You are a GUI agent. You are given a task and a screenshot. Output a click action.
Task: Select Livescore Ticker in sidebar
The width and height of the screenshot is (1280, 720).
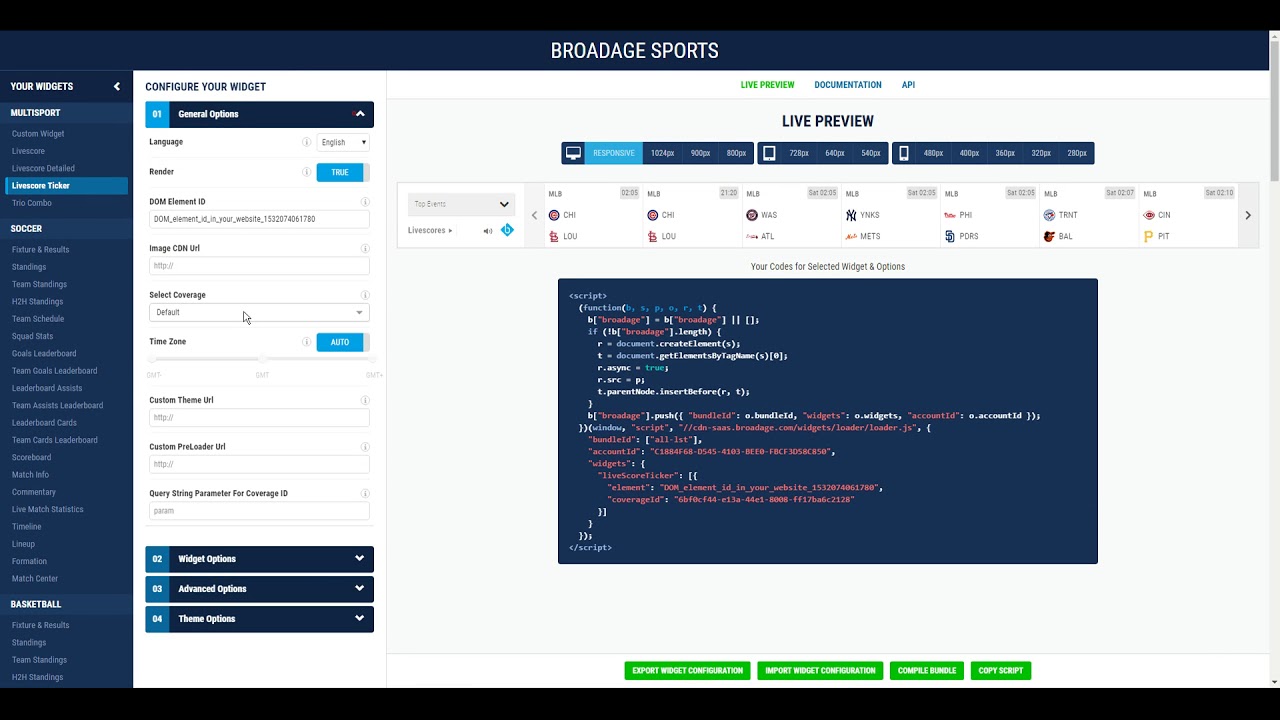pyautogui.click(x=66, y=186)
